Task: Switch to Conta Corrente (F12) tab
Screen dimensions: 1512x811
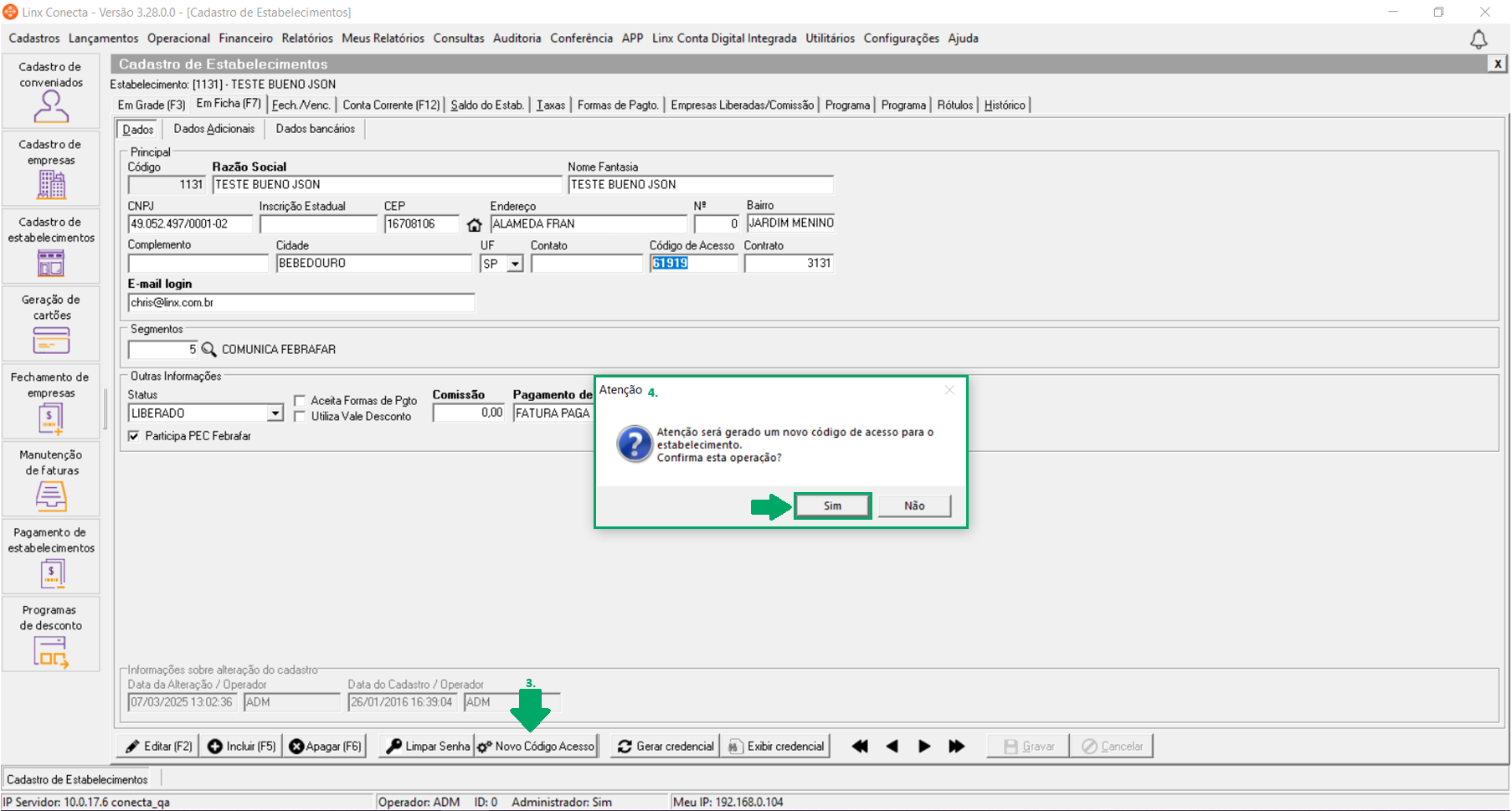Action: tap(391, 105)
